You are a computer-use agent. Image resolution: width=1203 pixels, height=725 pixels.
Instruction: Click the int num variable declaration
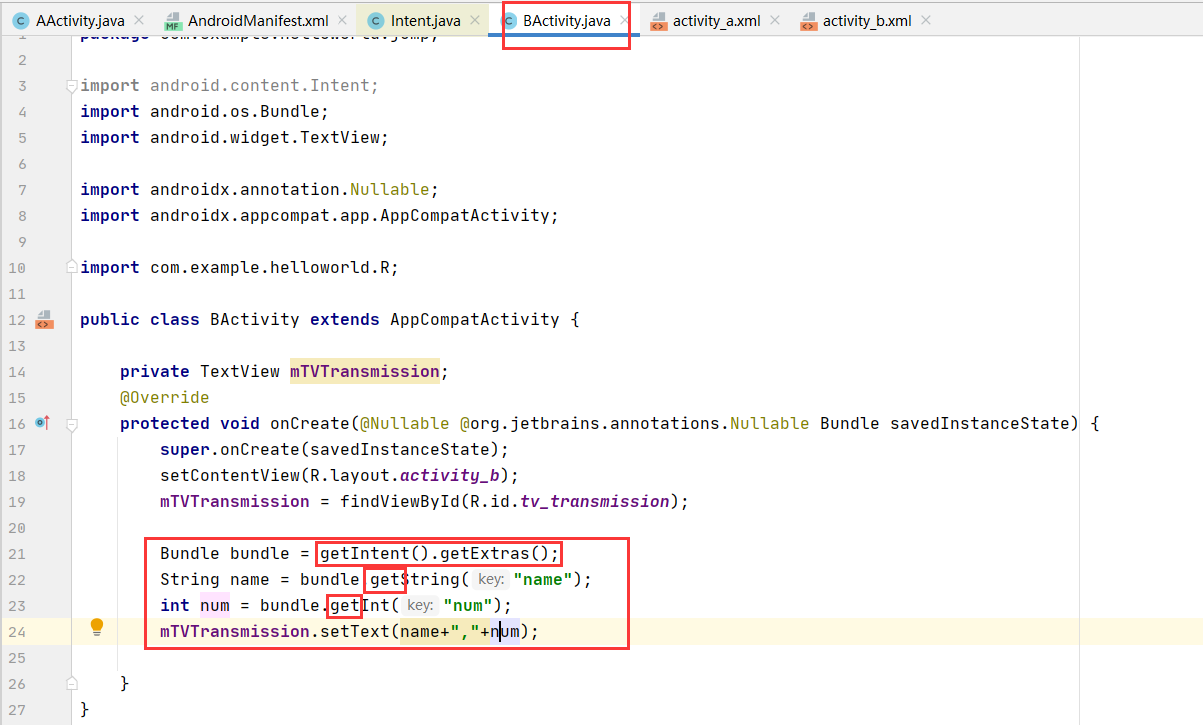point(215,606)
